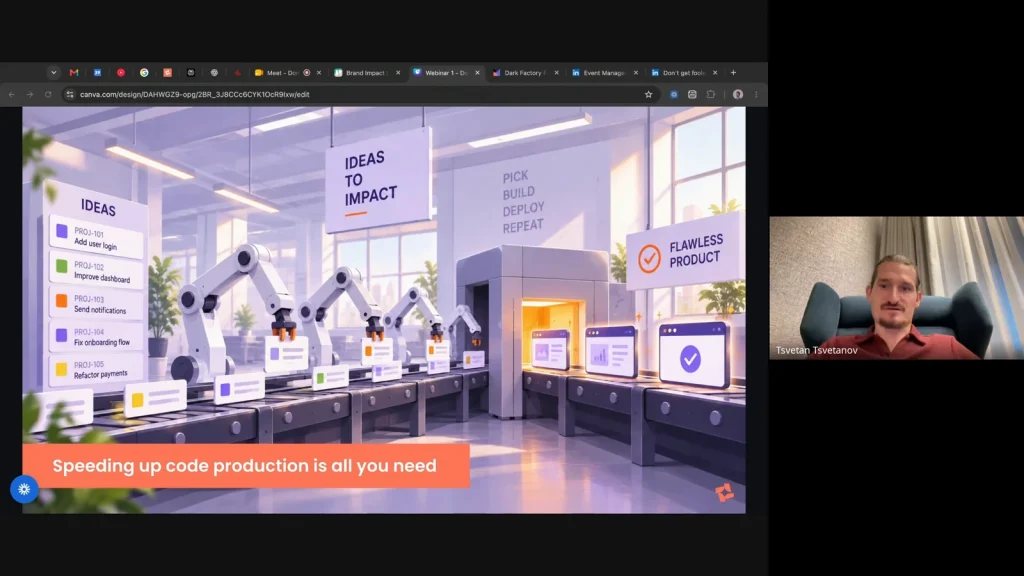Click the recording indicator on the Meet tab
1024x576 pixels.
coord(307,72)
